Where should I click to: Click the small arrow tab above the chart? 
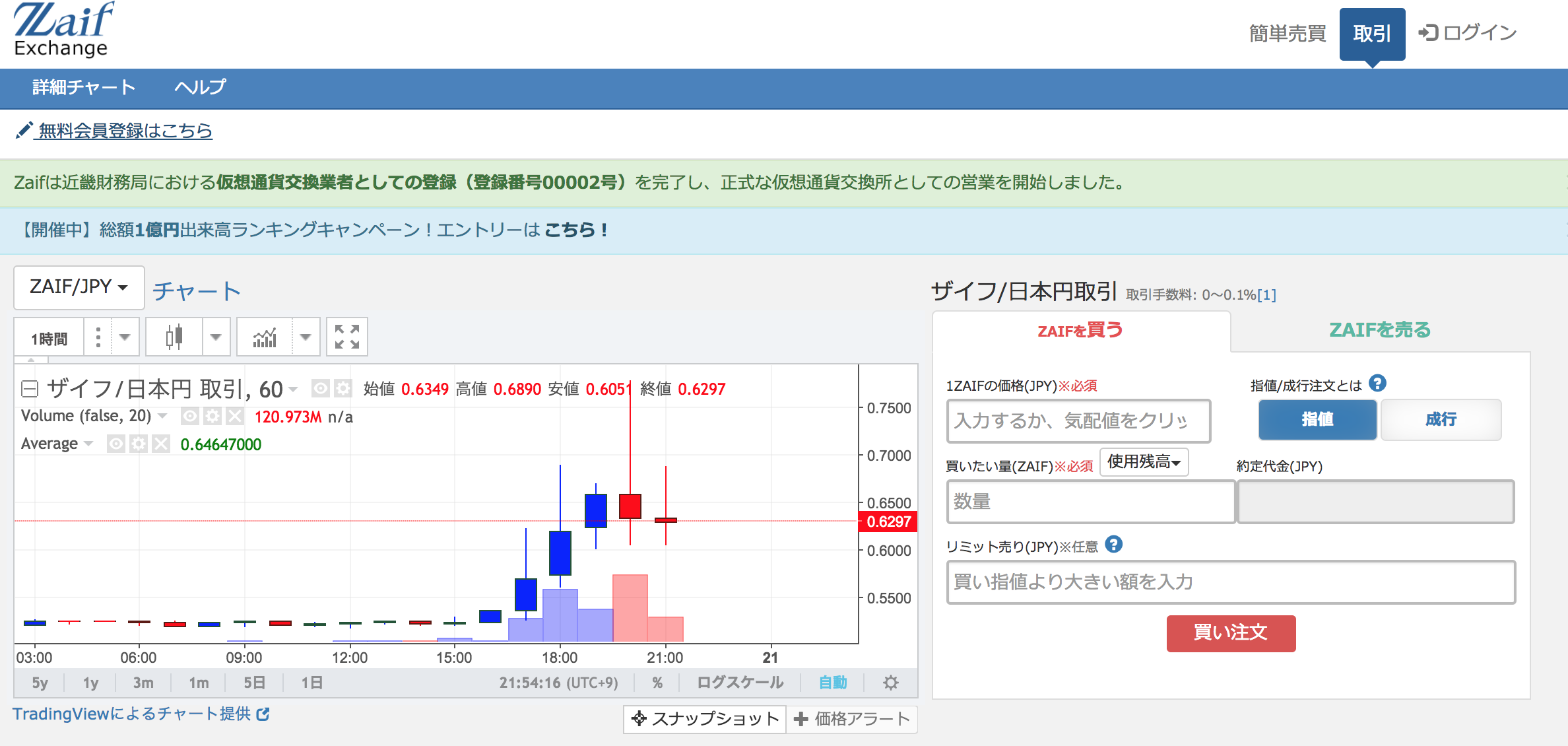pyautogui.click(x=31, y=360)
